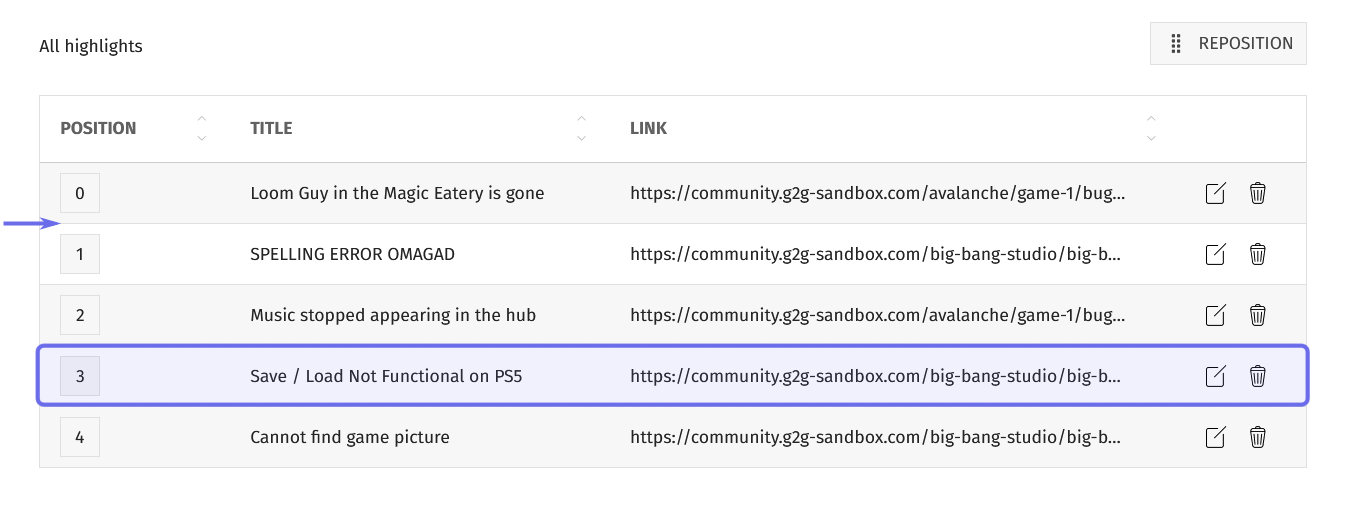Sort the table by Position
The width and height of the screenshot is (1346, 506).
point(202,128)
